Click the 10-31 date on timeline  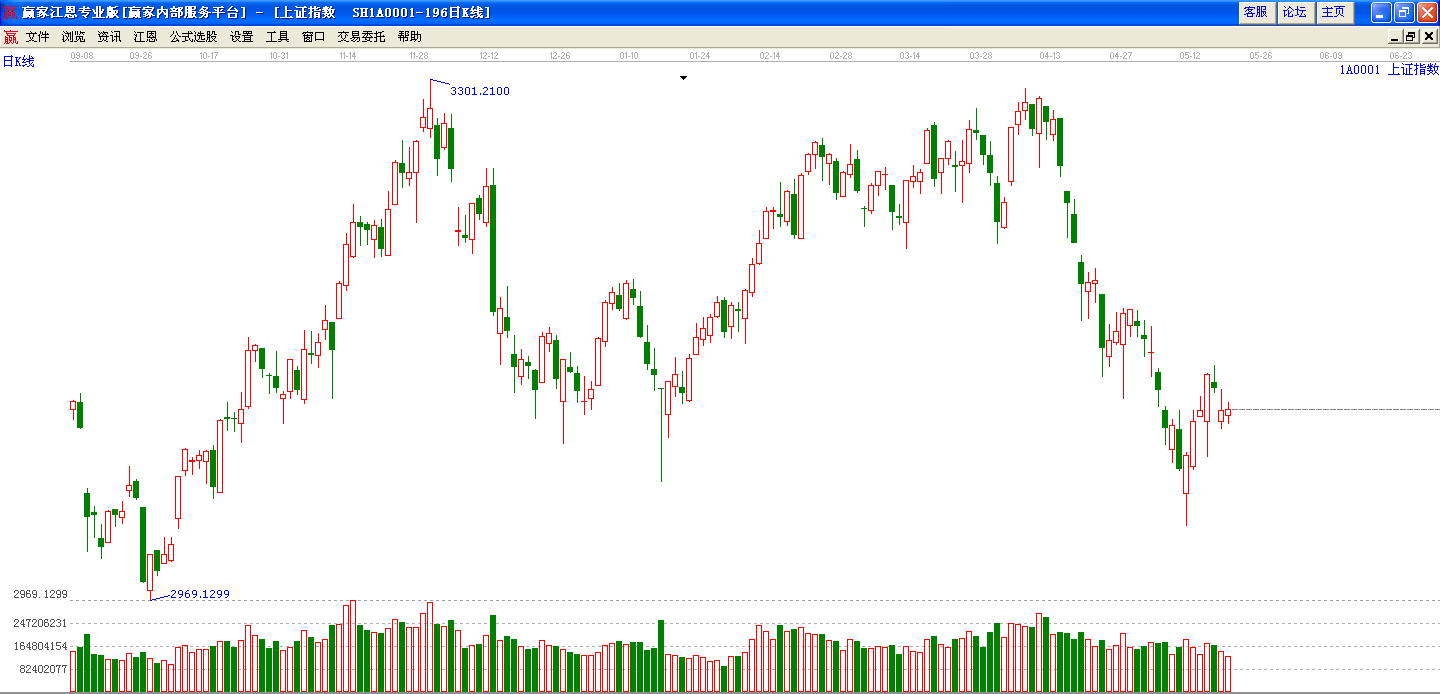tap(279, 56)
